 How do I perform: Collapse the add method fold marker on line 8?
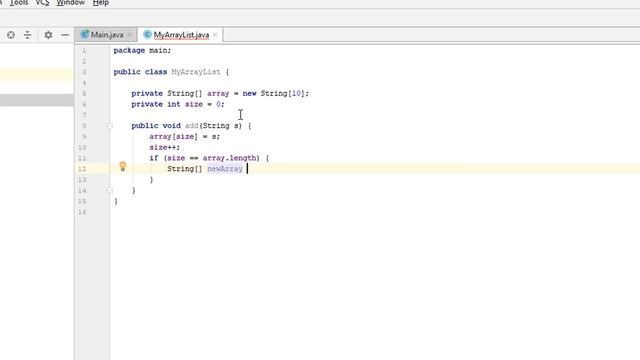(109, 126)
